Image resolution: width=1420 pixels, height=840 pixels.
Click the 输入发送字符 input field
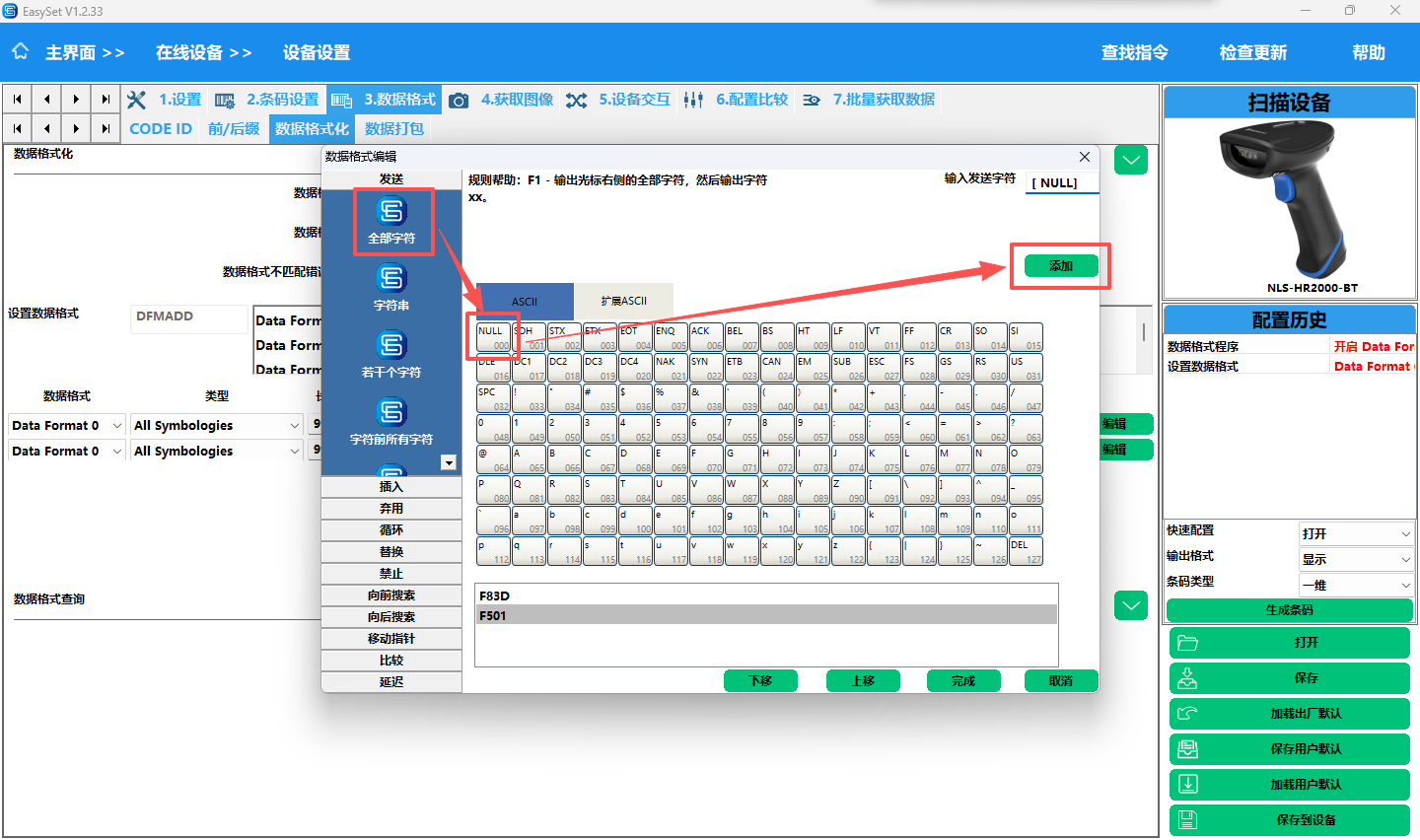coord(1062,183)
